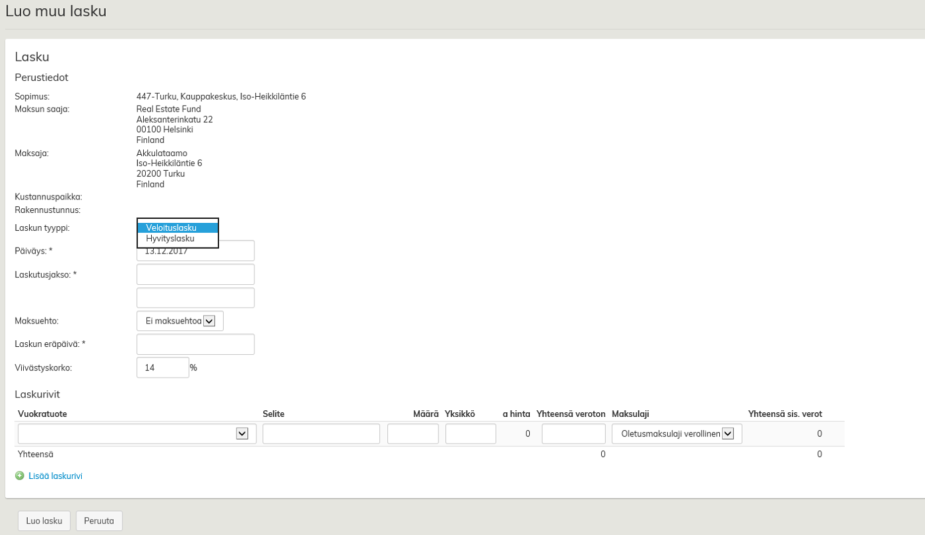The image size is (925, 535).
Task: Click the Yksikkö unit field
Action: click(x=471, y=433)
